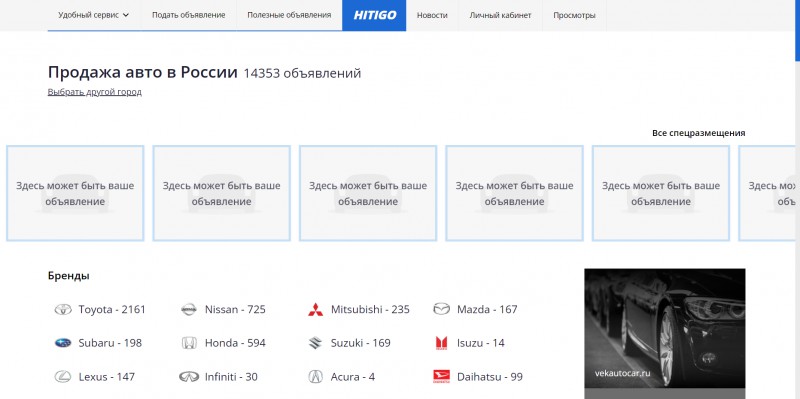The height and width of the screenshot is (399, 800).
Task: Click the Бренды section heading
Action: [69, 276]
